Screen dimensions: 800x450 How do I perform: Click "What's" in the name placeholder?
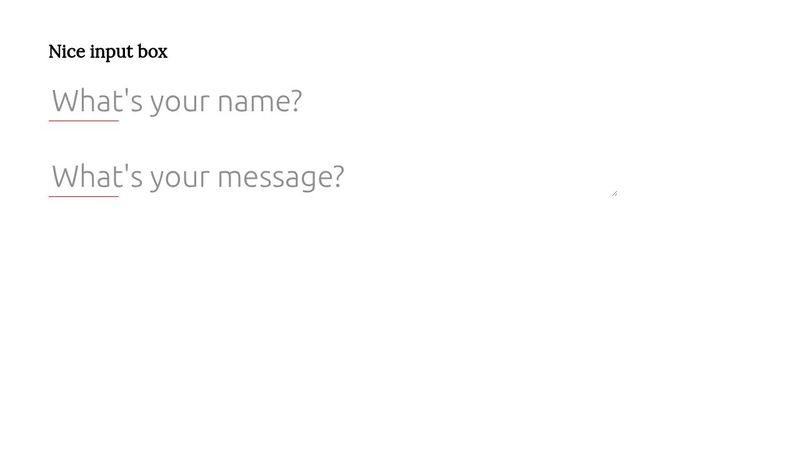coord(97,101)
